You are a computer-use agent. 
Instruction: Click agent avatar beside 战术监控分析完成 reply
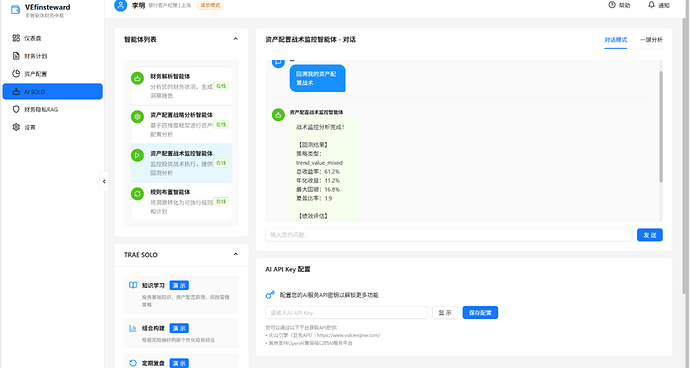coord(278,115)
